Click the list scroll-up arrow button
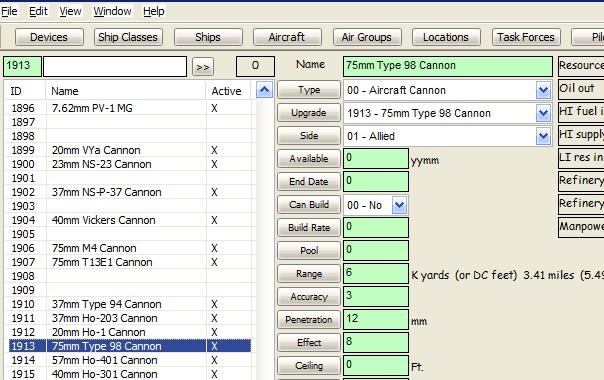Screen dimensions: 604x380 tap(264, 90)
